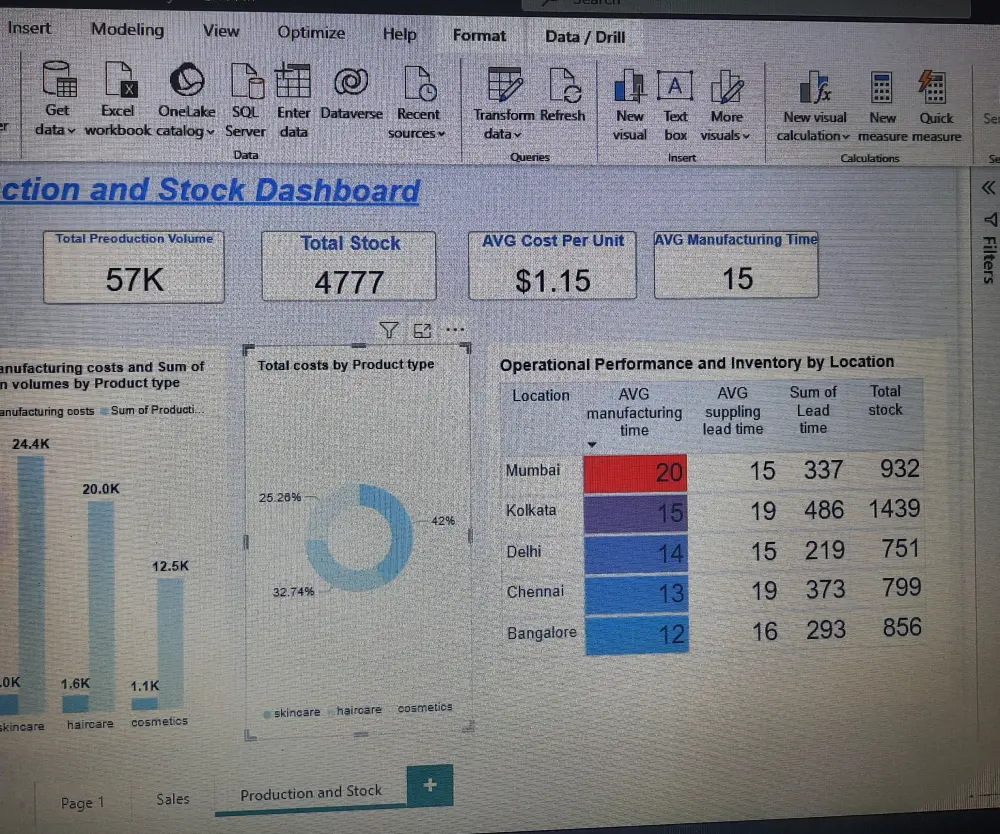The height and width of the screenshot is (834, 1000).
Task: Open the New visual calculation dropdown
Action: coord(814,107)
